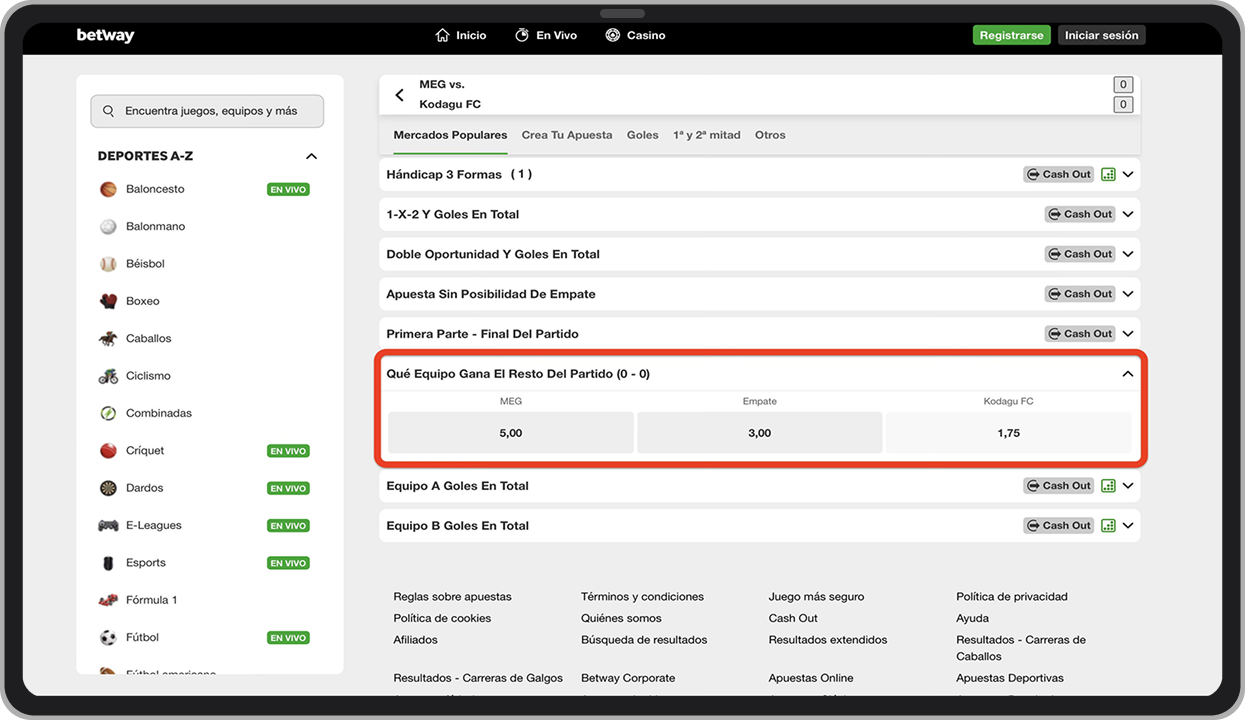Expand Equipo B Goles En Total

[x=1128, y=525]
